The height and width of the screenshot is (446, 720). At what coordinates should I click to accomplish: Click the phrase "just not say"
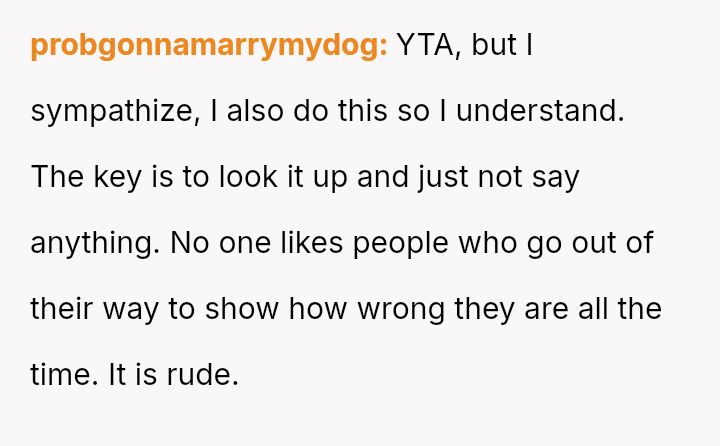[x=497, y=178]
